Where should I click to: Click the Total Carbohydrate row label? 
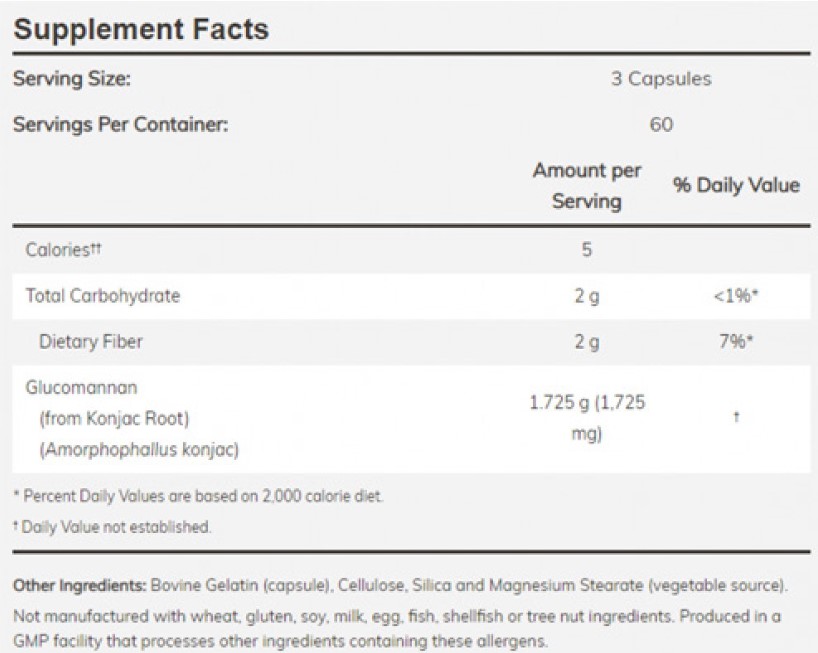point(103,296)
